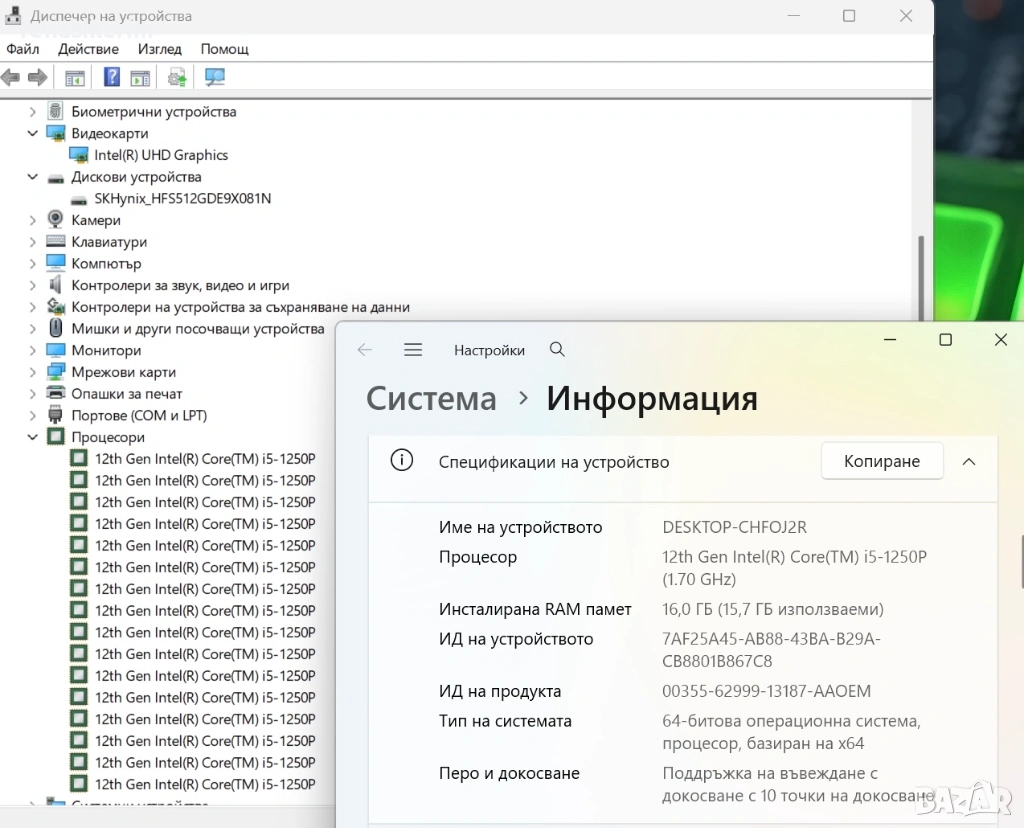This screenshot has width=1024, height=828.
Task: Click the Система breadcrumb link
Action: (x=431, y=399)
